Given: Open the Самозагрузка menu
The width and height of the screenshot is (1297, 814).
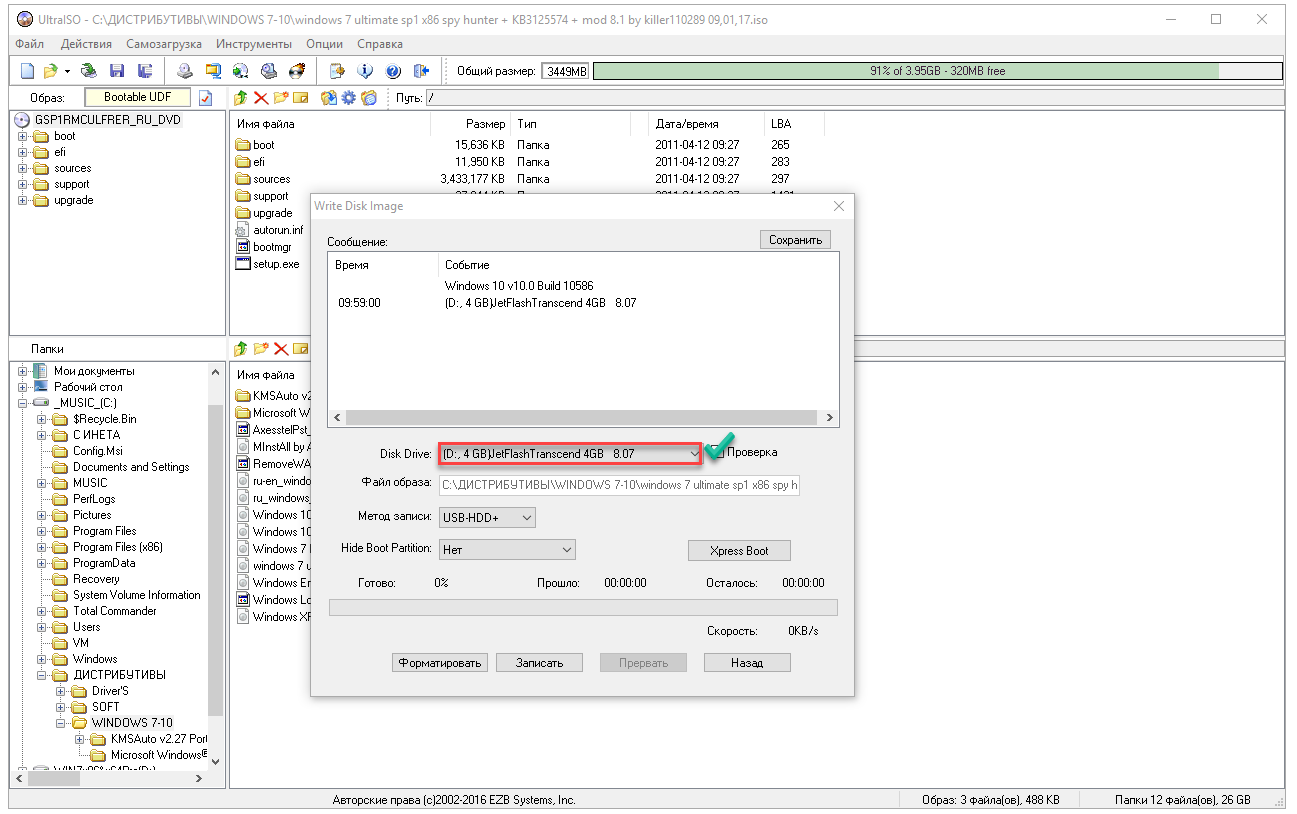Looking at the screenshot, I should coord(164,44).
